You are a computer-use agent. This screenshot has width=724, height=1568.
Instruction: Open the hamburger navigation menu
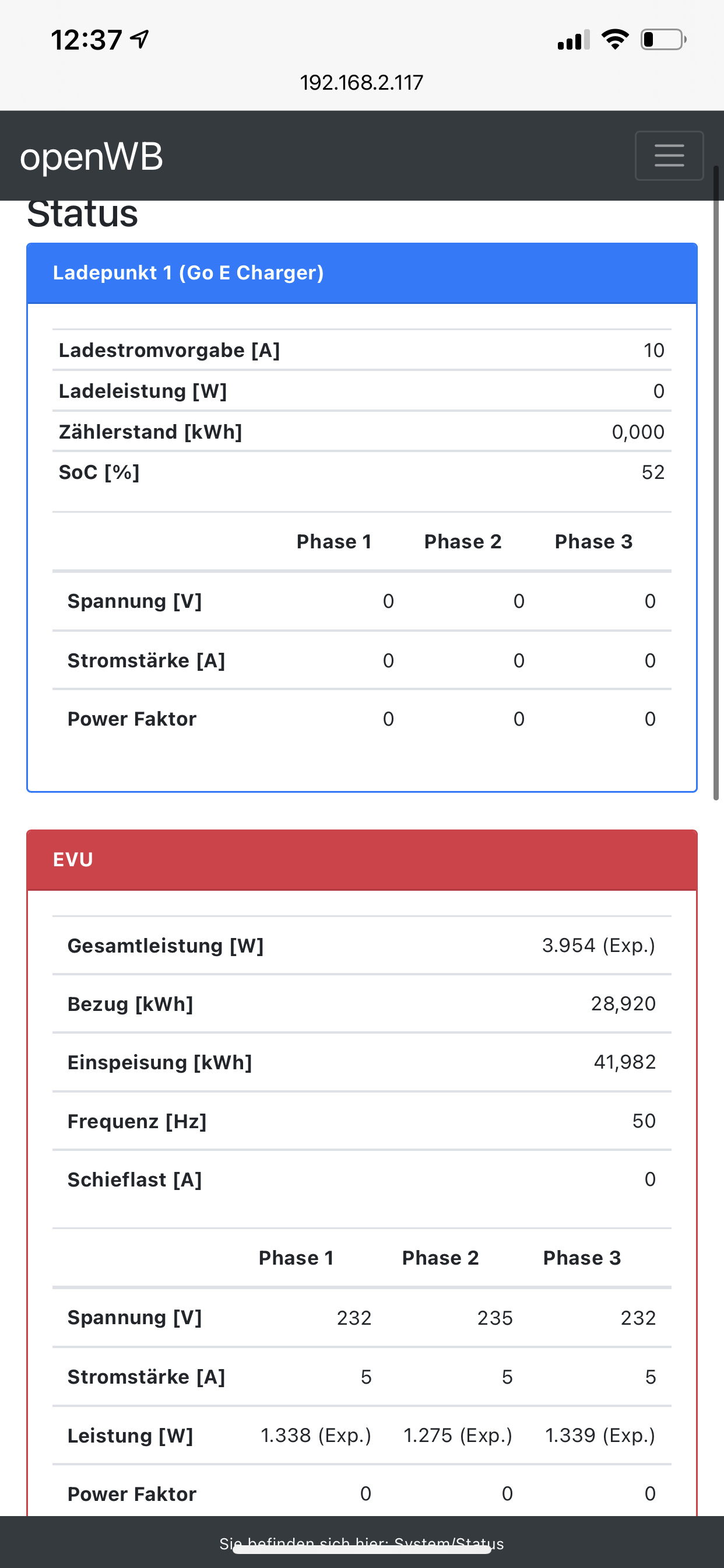[669, 155]
